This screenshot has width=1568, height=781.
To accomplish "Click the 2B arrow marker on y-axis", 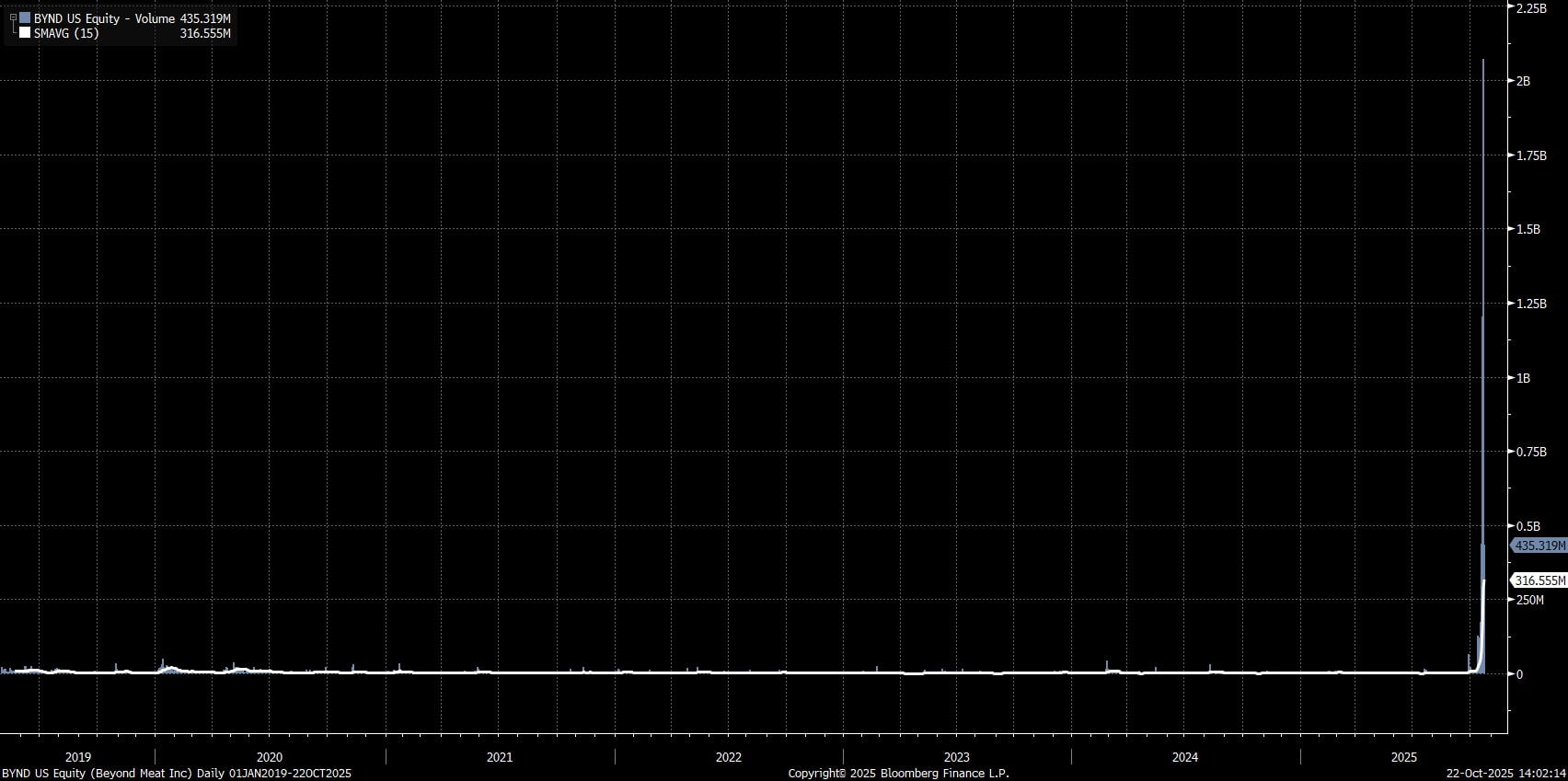I will click(1512, 81).
